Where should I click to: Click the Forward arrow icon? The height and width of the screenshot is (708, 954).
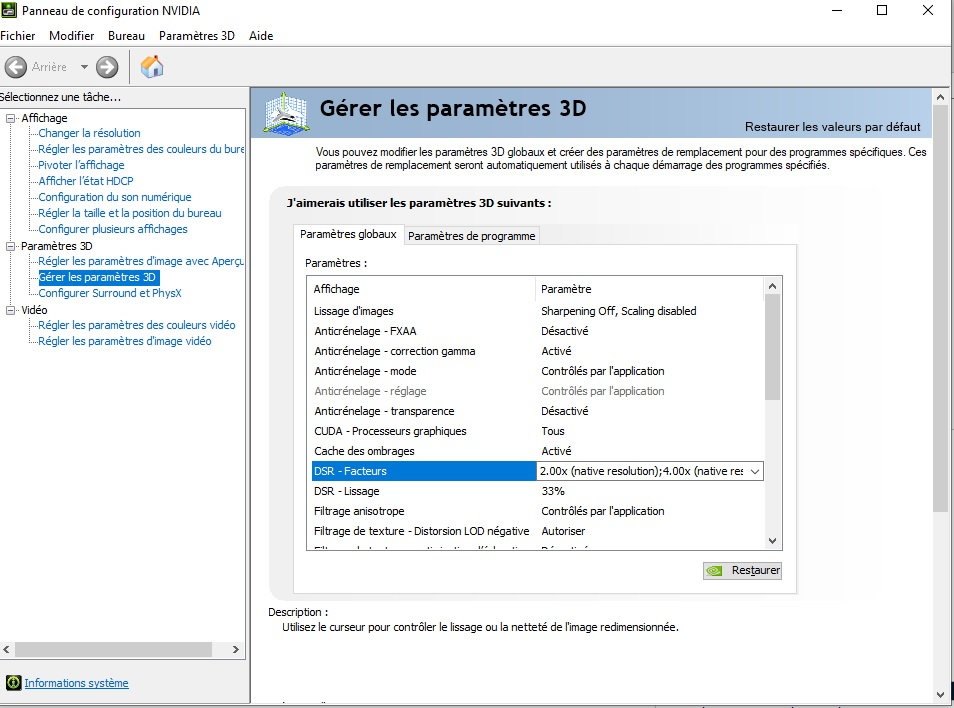pyautogui.click(x=107, y=67)
